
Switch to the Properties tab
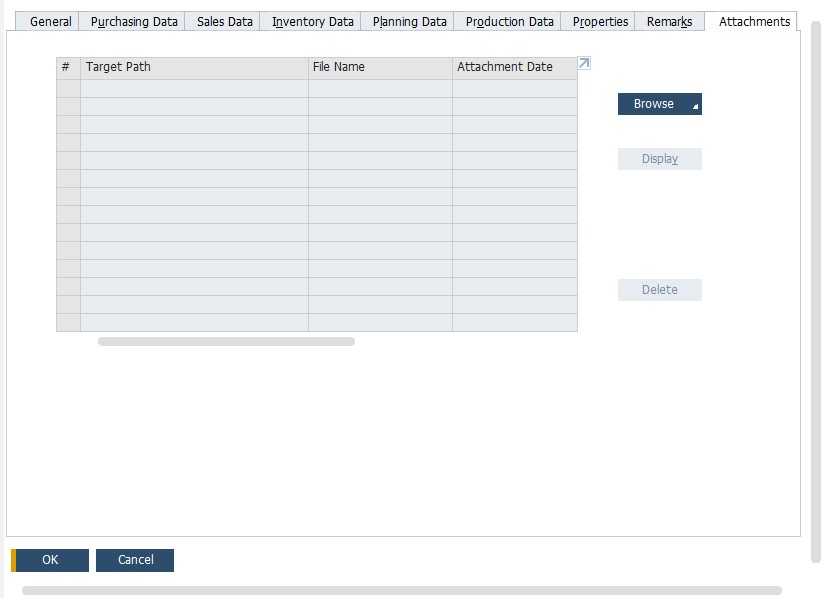(x=600, y=21)
